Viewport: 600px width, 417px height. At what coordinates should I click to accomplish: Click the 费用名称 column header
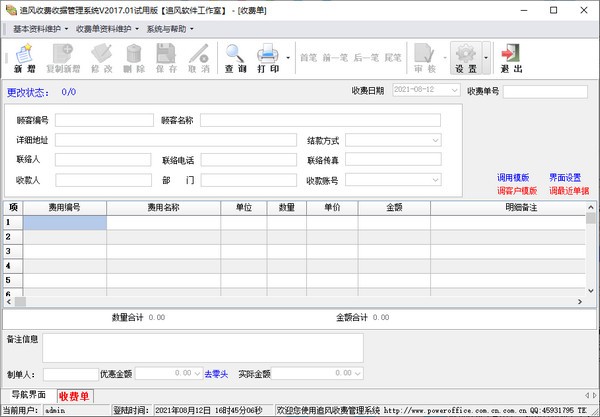coord(163,208)
